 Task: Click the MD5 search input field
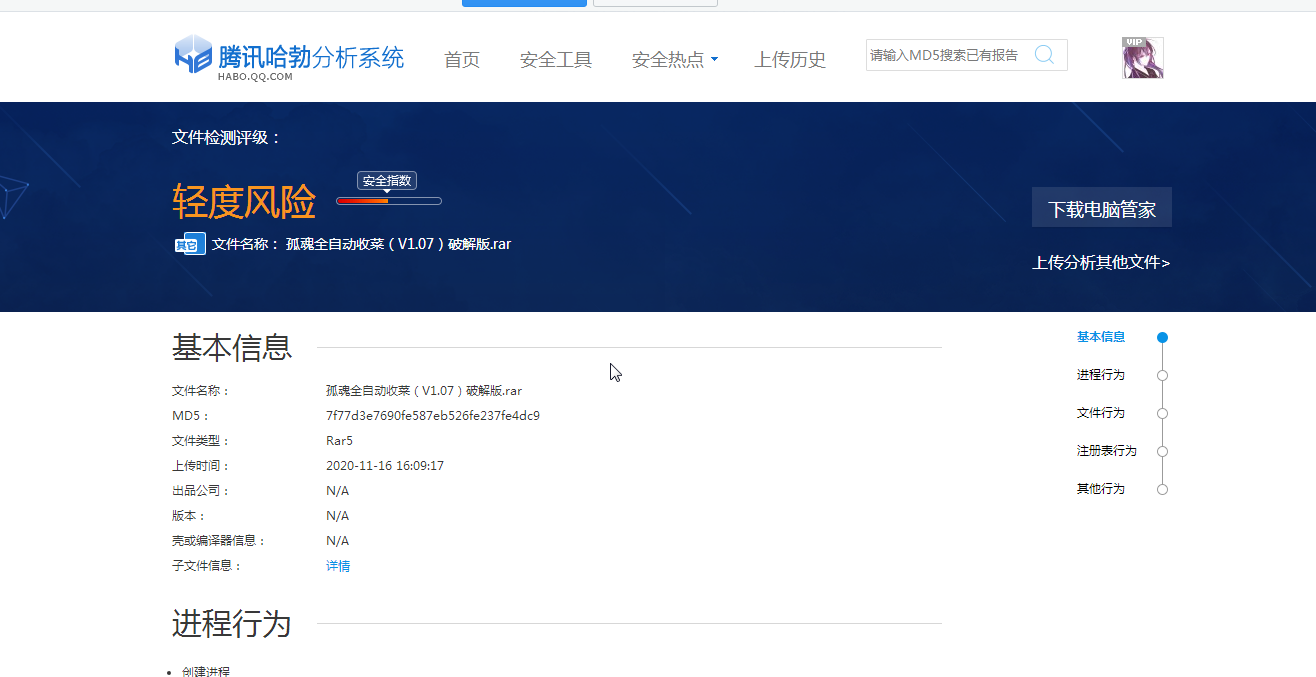pyautogui.click(x=945, y=55)
